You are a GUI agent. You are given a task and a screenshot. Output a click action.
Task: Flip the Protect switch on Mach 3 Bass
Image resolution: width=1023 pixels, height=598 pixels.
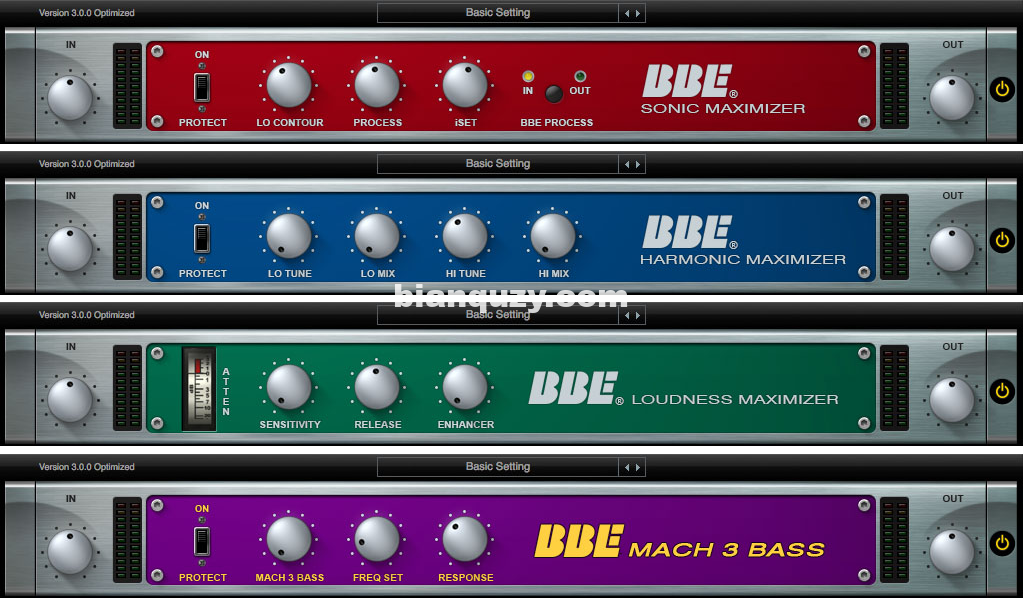click(x=202, y=541)
